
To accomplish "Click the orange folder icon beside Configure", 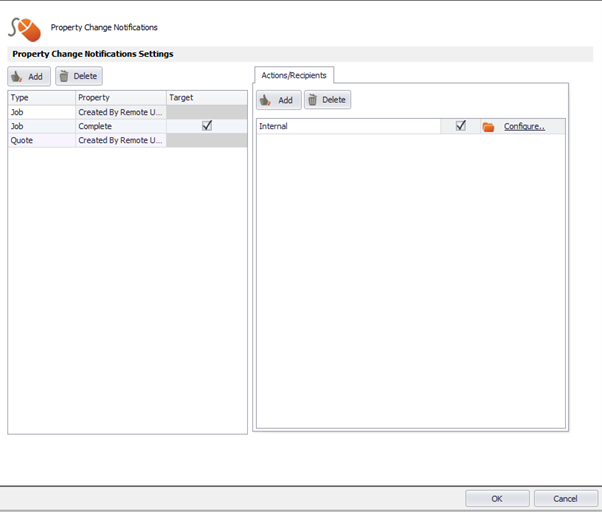I will (x=488, y=127).
